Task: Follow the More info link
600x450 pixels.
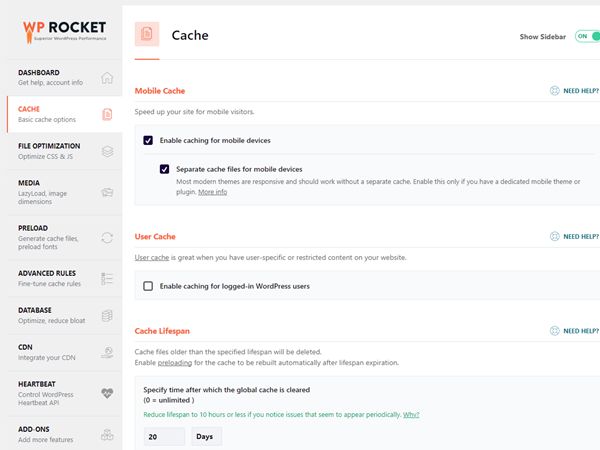Action: point(212,192)
